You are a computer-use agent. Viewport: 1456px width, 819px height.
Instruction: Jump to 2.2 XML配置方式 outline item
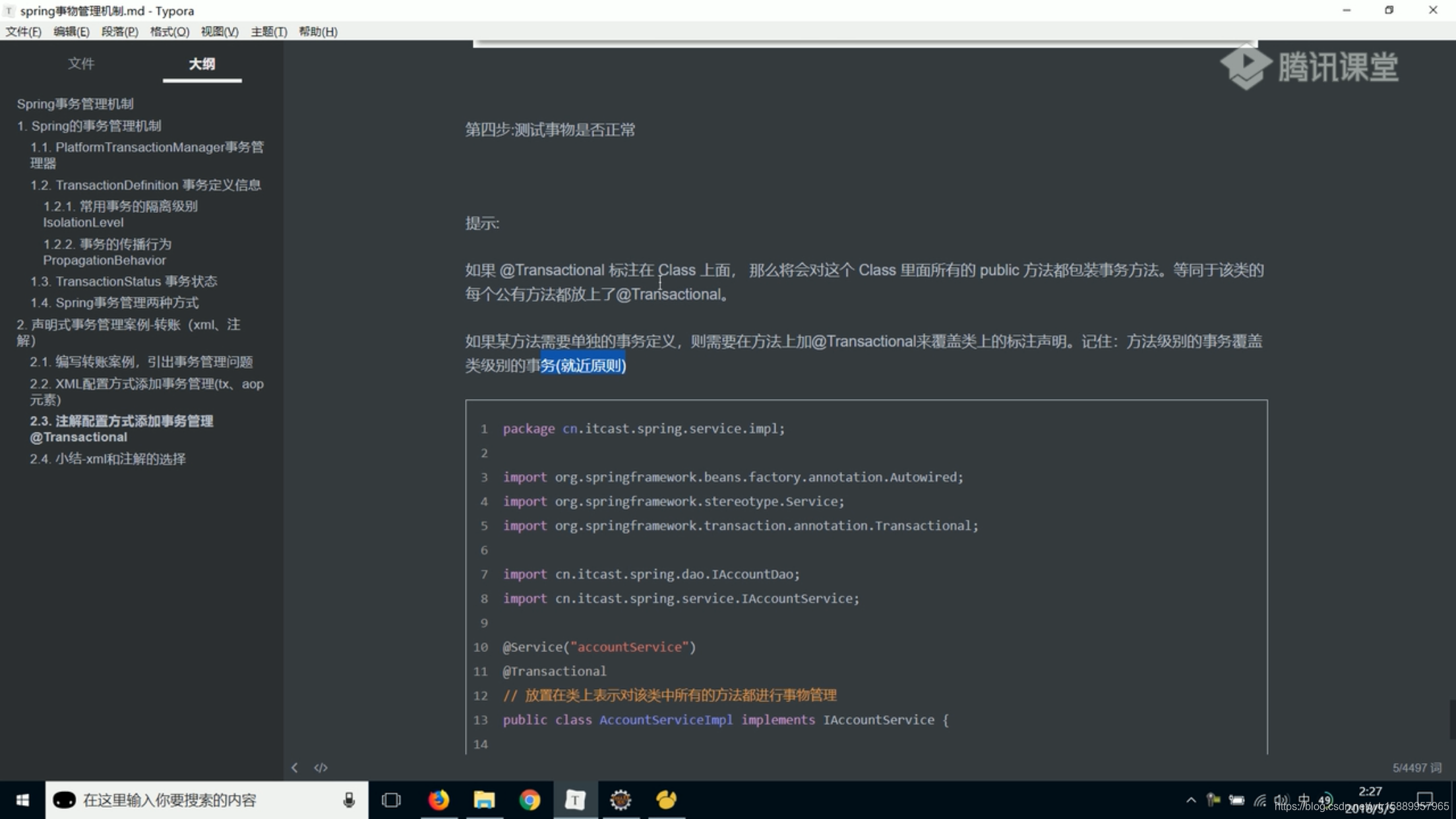pyautogui.click(x=146, y=392)
